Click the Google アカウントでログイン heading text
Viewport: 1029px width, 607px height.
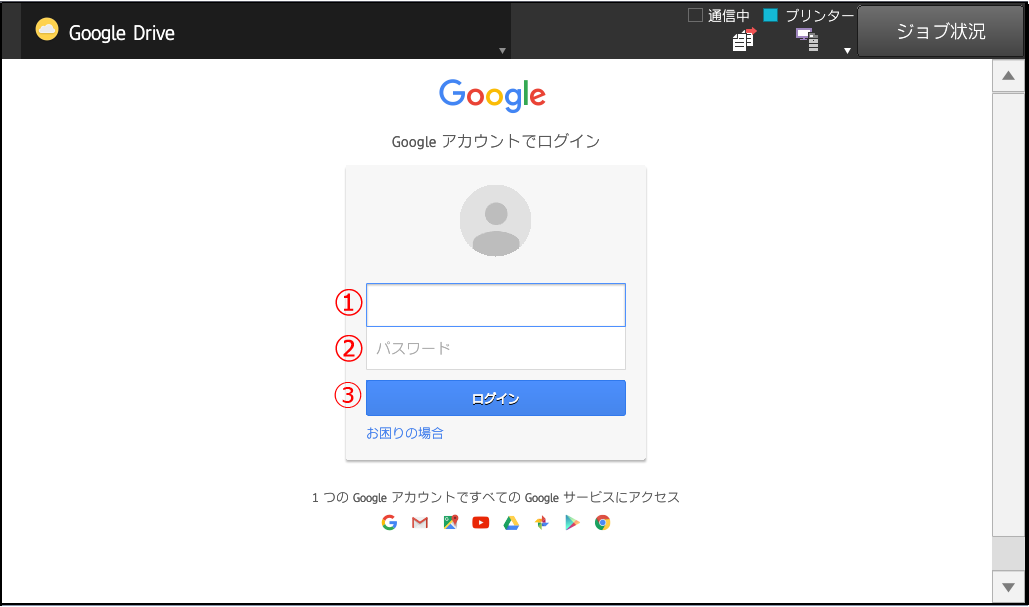tap(495, 141)
